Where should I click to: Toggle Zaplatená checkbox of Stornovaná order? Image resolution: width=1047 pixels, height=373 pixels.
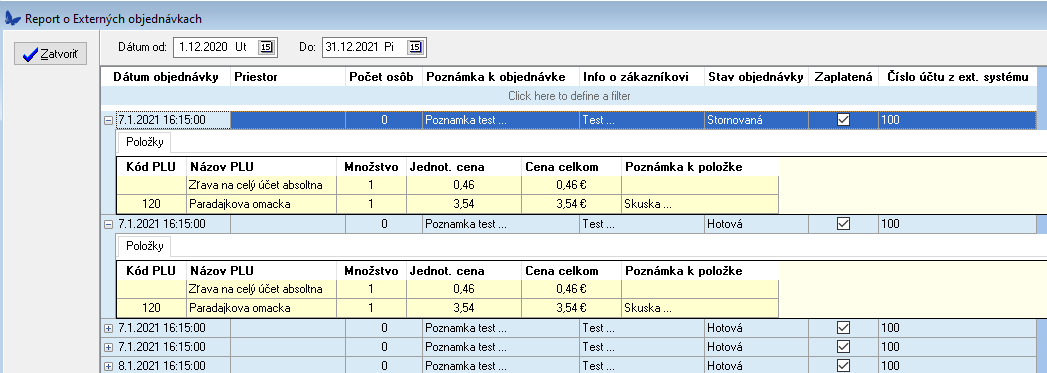(843, 120)
